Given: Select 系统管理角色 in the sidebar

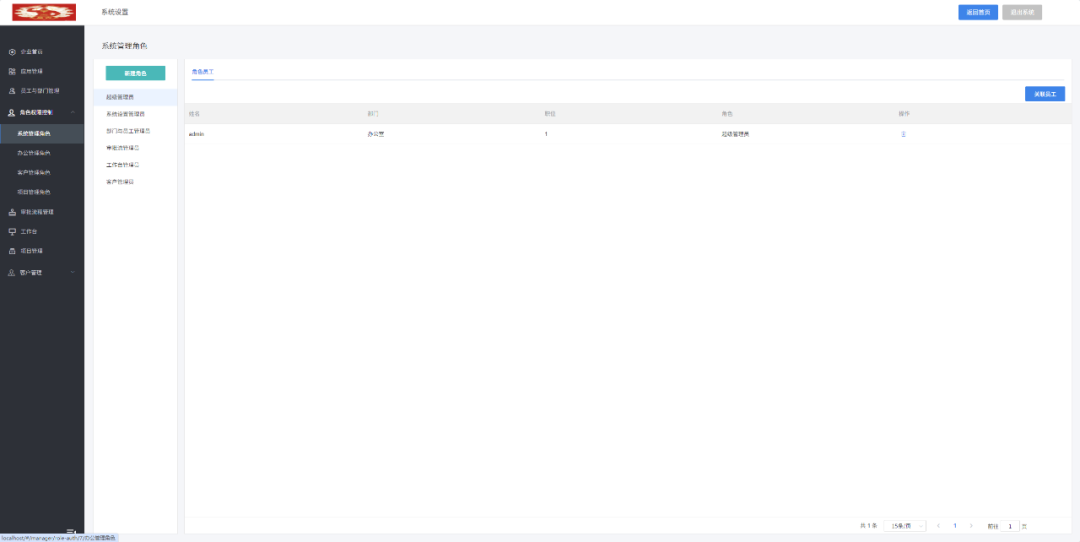Looking at the screenshot, I should pos(42,134).
